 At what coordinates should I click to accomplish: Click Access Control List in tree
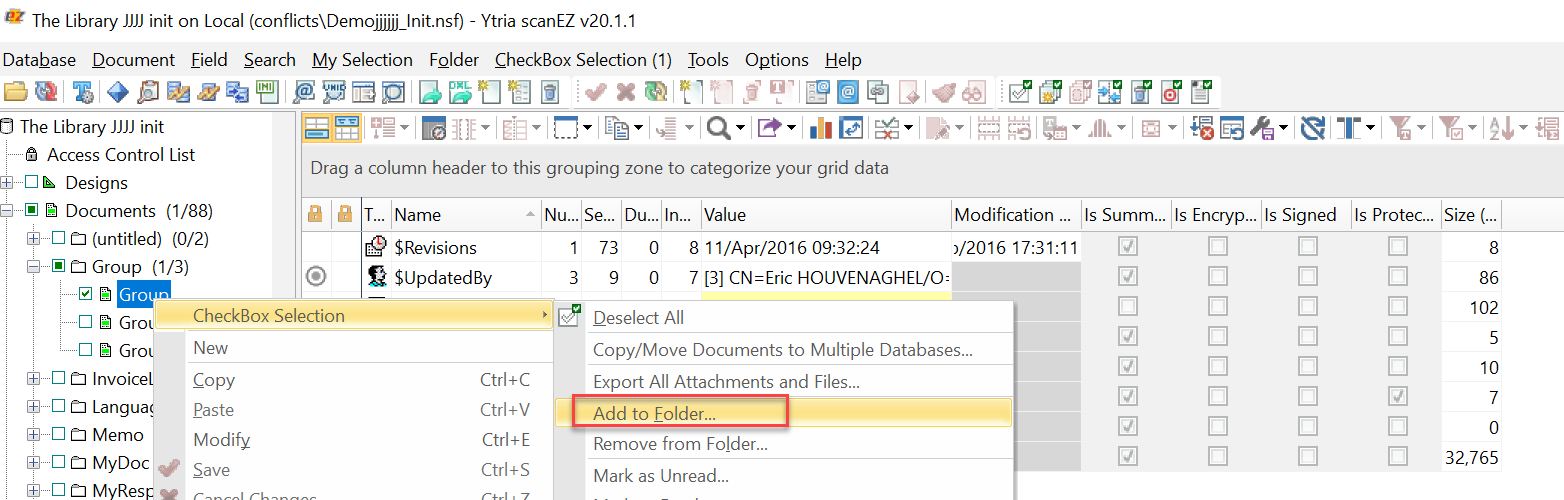[121, 155]
